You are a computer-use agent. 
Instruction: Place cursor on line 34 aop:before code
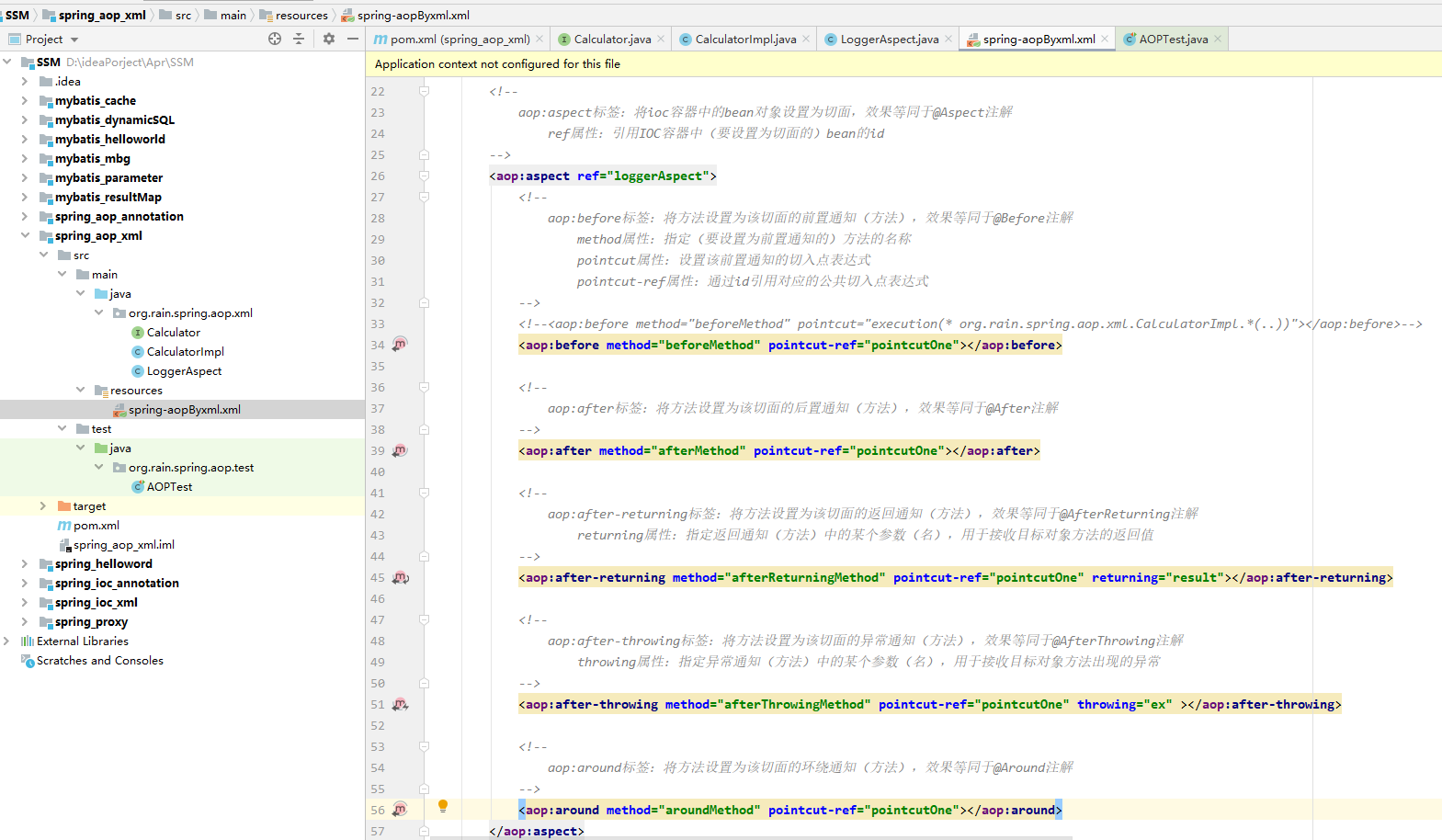[789, 345]
